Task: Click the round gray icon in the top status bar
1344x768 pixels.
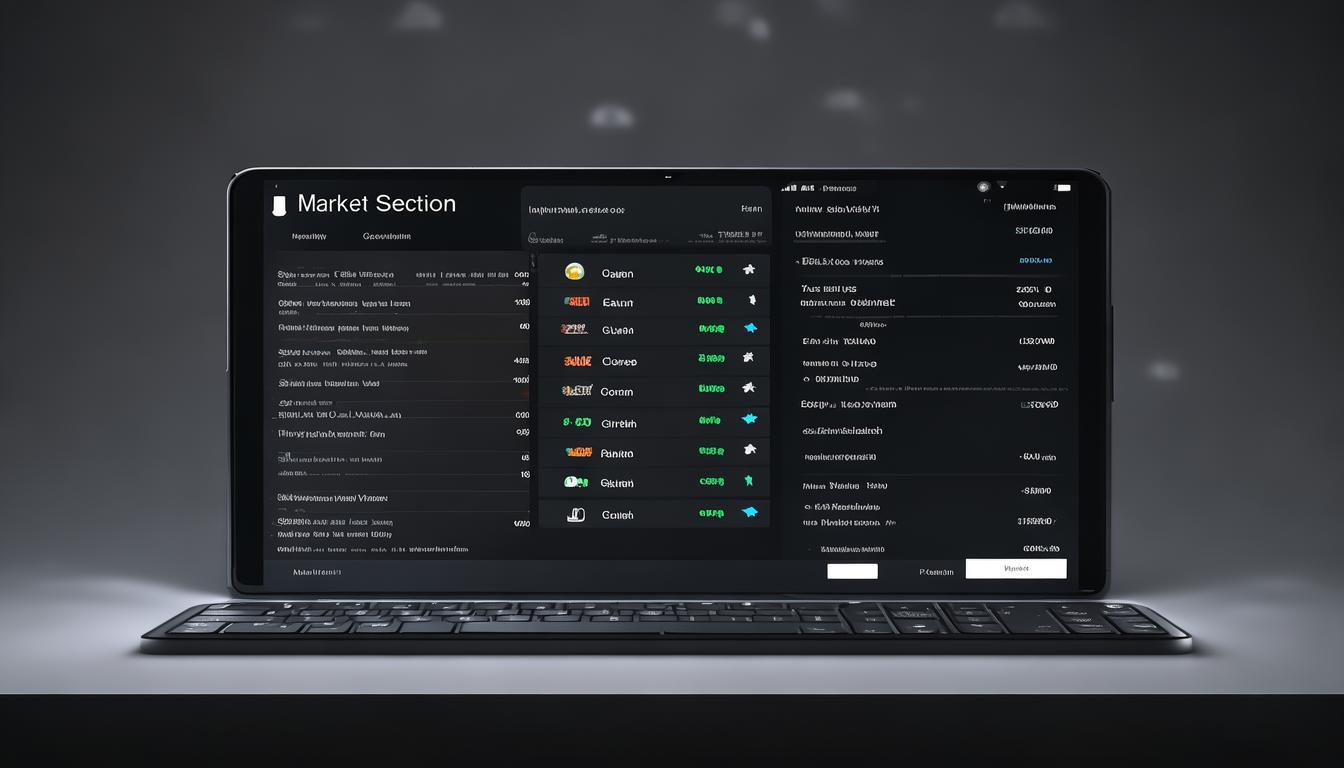Action: click(x=983, y=187)
